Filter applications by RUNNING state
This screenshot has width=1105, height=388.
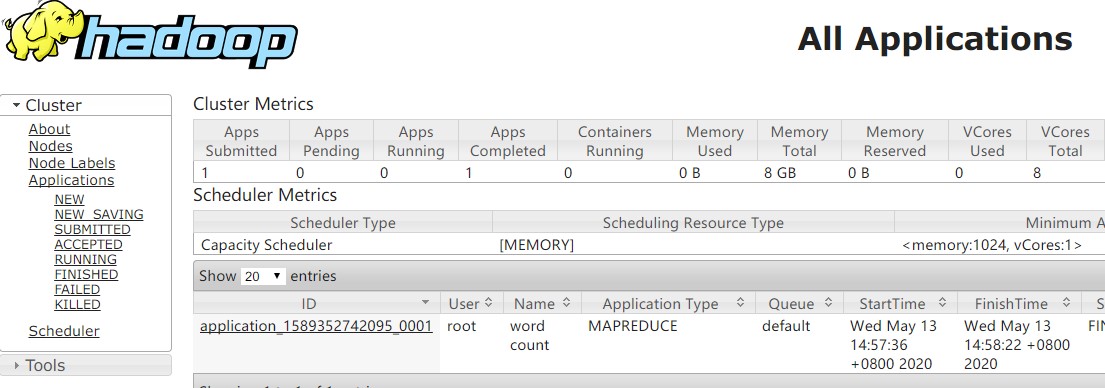[x=85, y=260]
